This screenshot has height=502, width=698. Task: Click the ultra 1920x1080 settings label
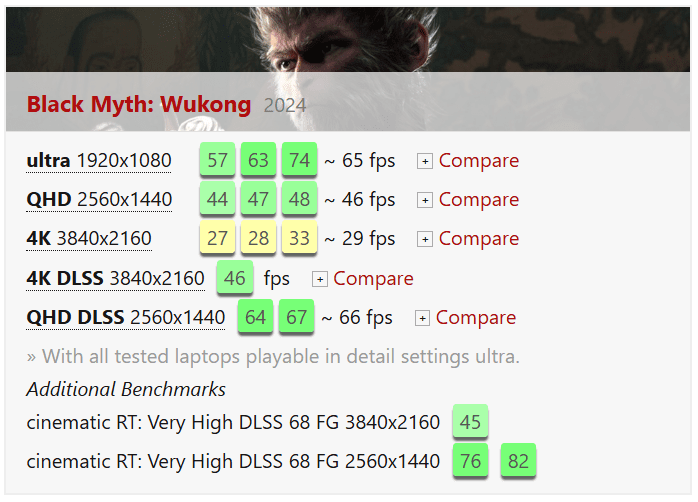pyautogui.click(x=99, y=161)
